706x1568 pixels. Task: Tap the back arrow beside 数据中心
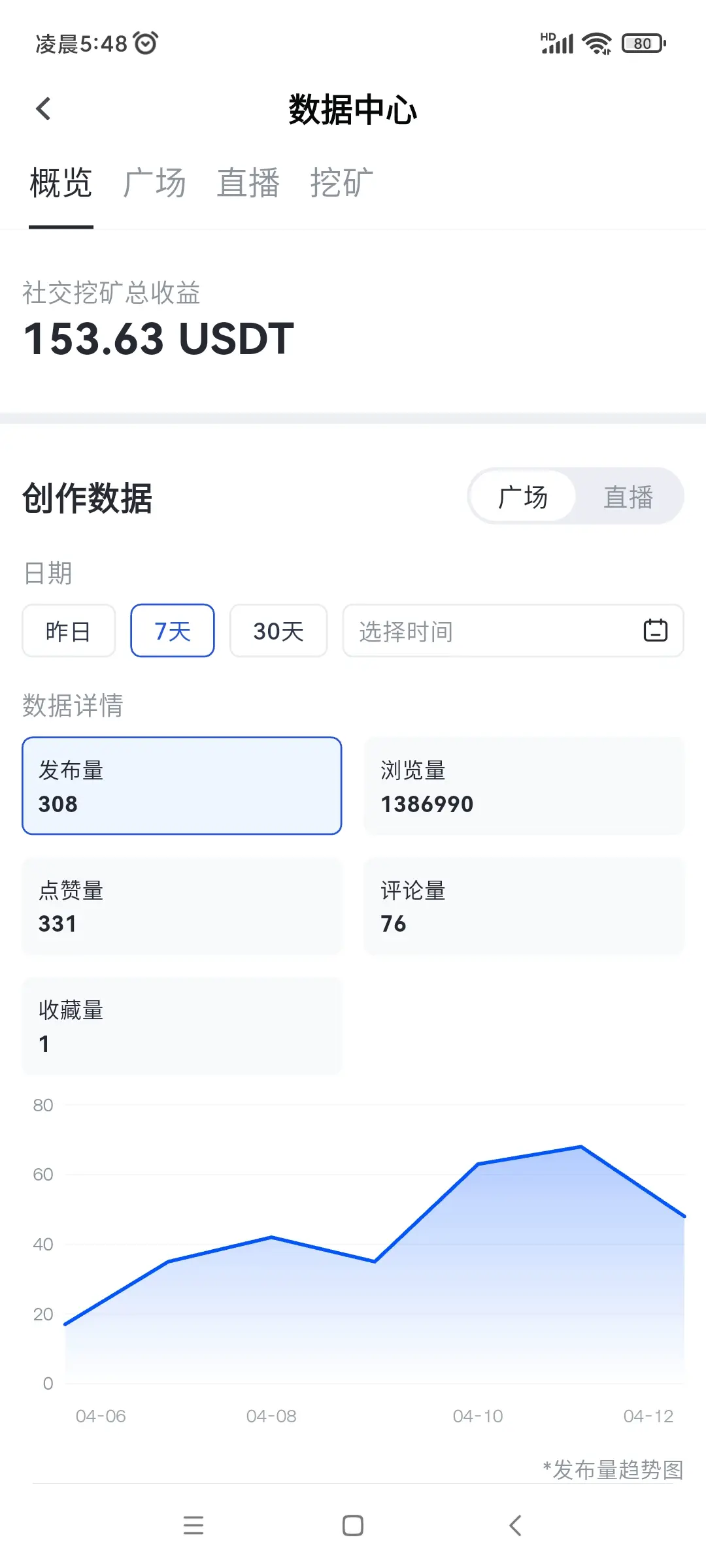pos(43,109)
